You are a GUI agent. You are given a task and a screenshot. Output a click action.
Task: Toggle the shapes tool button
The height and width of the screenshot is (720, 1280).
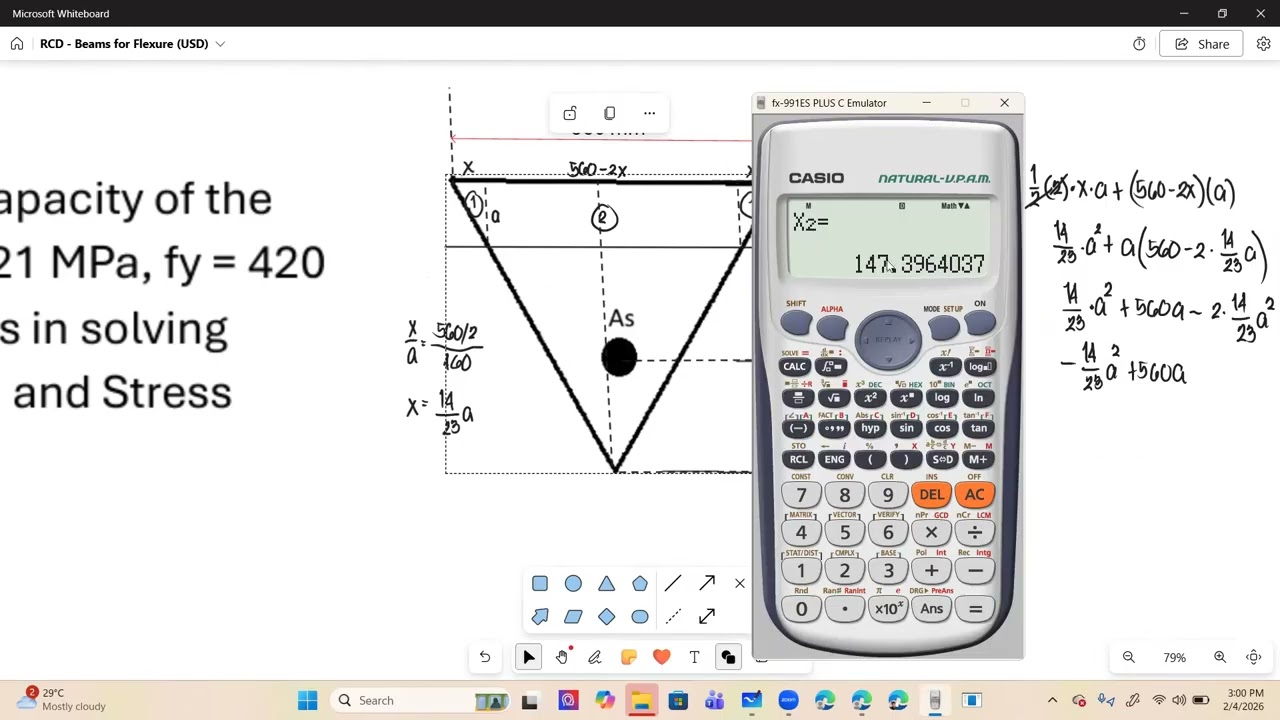pyautogui.click(x=728, y=657)
